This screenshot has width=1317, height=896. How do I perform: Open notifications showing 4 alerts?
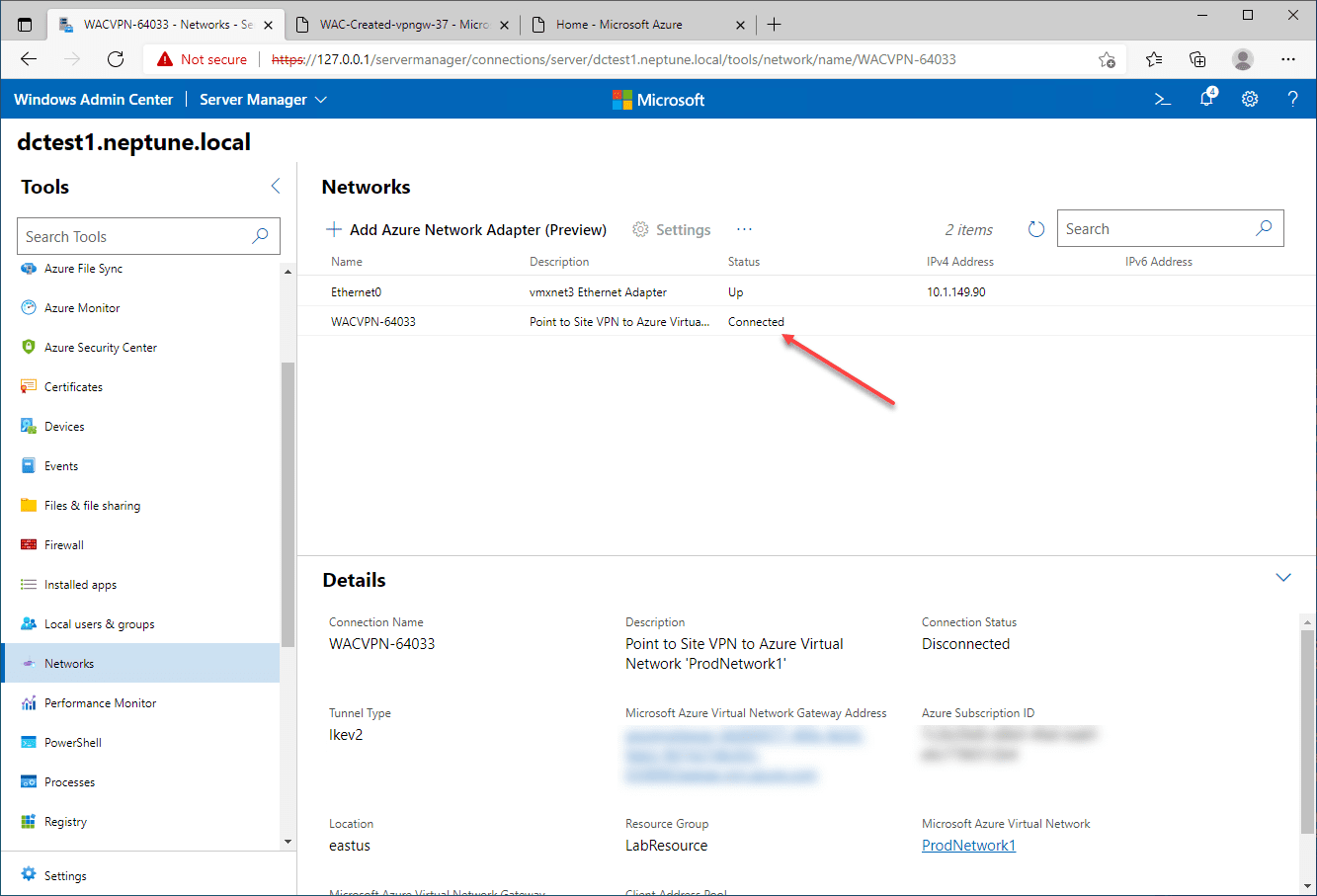pos(1205,99)
